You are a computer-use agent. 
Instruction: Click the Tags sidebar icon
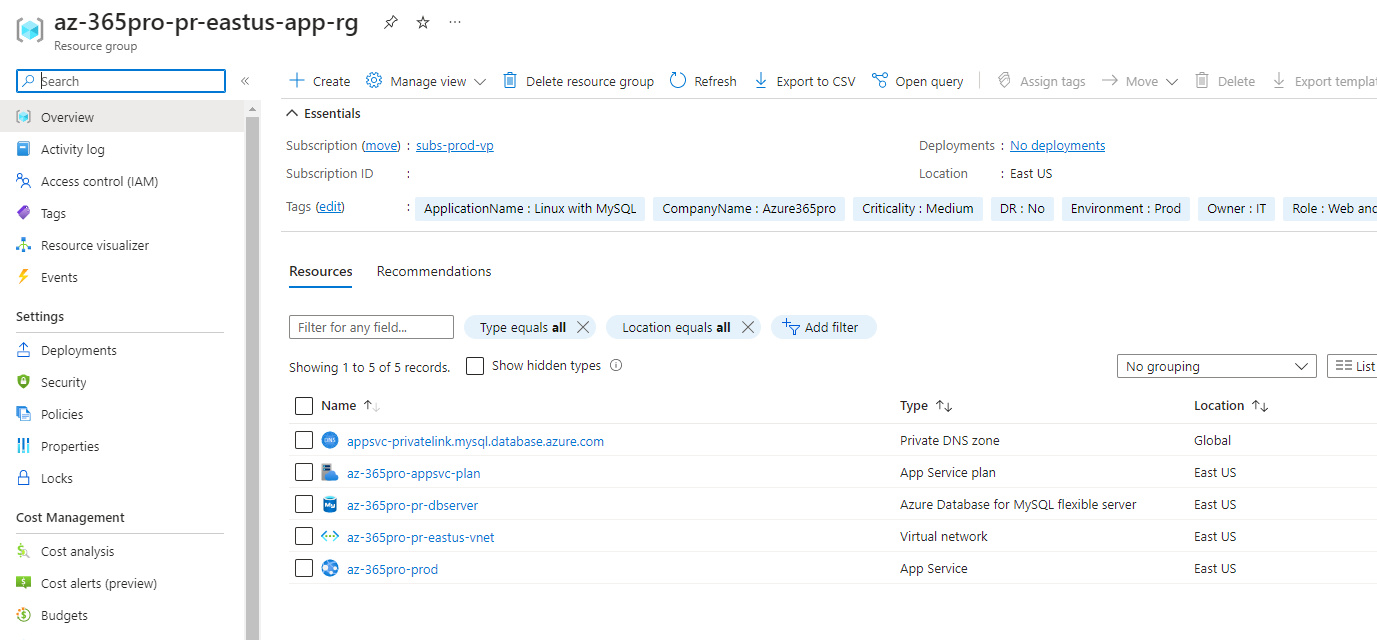(x=23, y=213)
